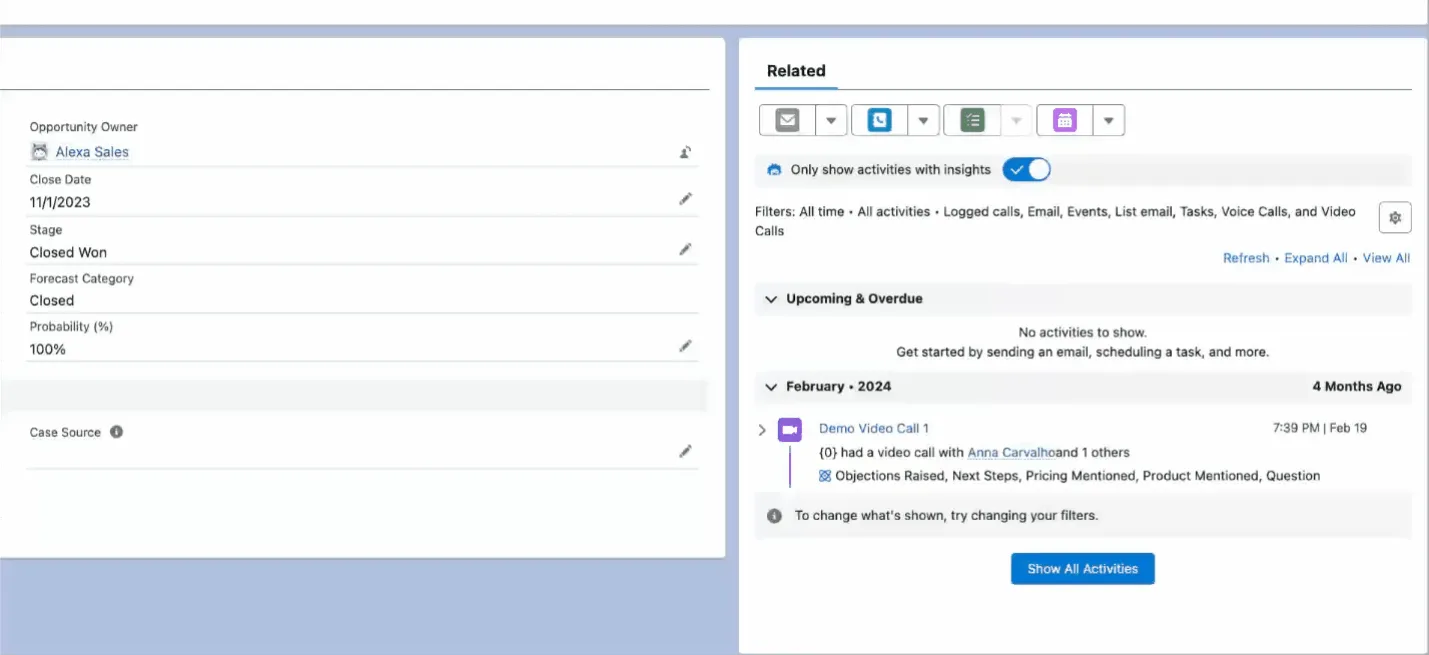The height and width of the screenshot is (655, 1429).
Task: Click the 4 Months Ago label
Action: coord(1357,387)
